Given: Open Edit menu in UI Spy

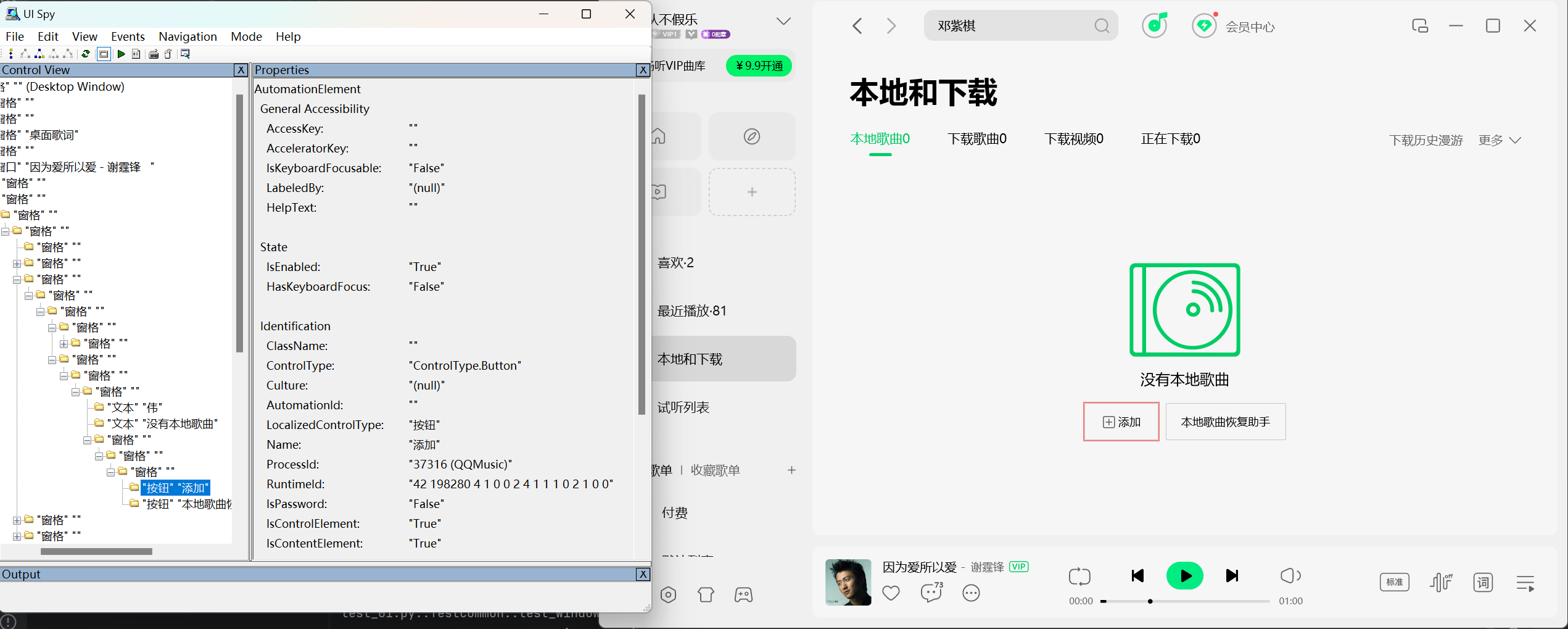Looking at the screenshot, I should (x=47, y=36).
